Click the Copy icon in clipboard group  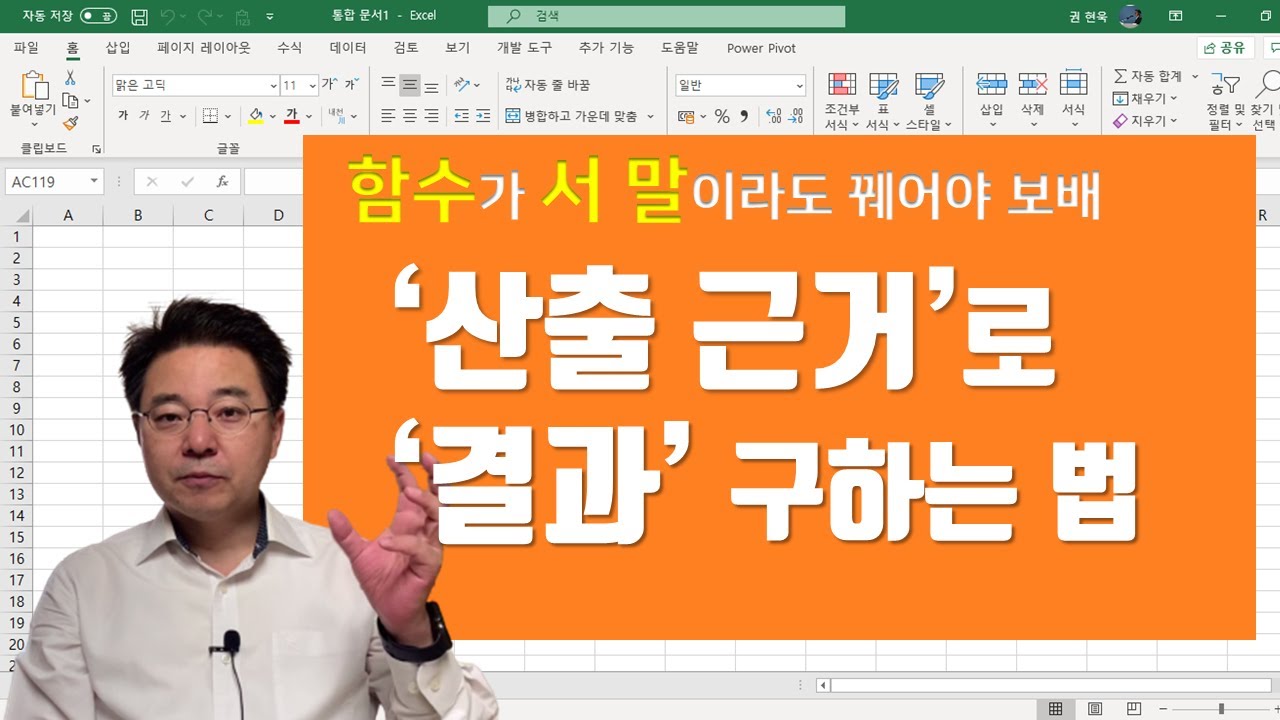pyautogui.click(x=70, y=100)
